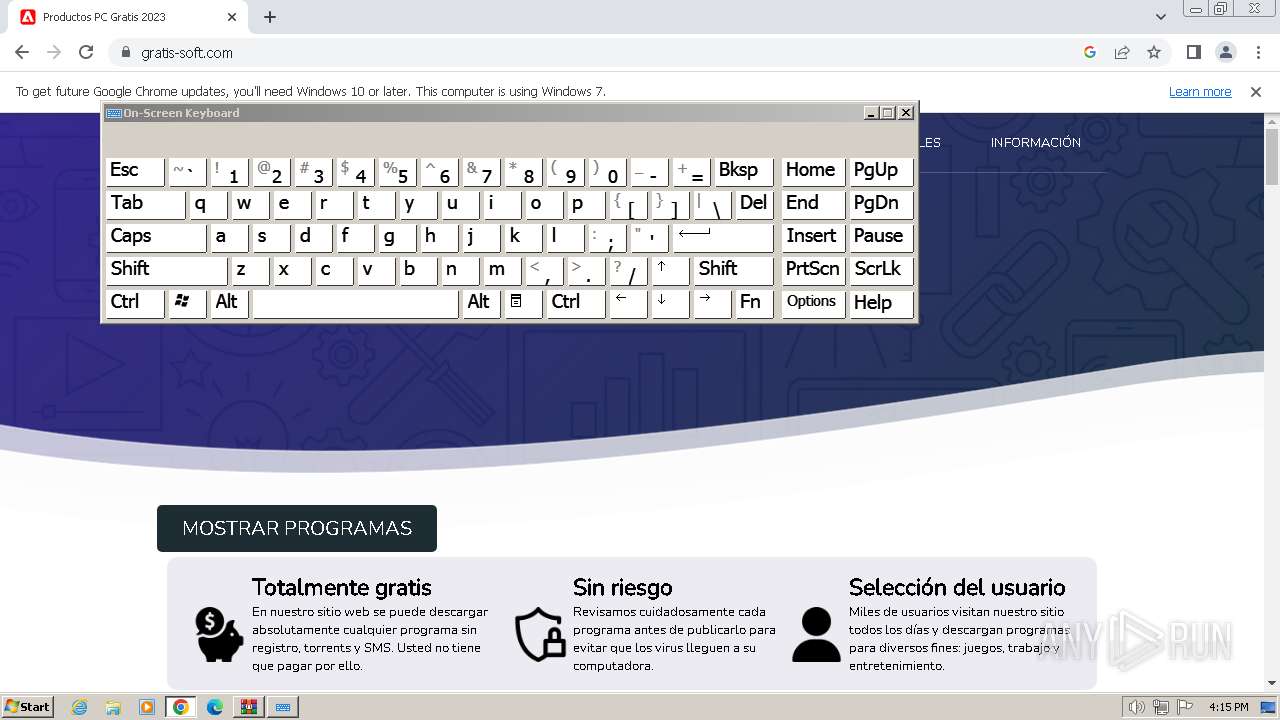
Task: Click the page vertical scrollbar thumb
Action: coord(1272,155)
